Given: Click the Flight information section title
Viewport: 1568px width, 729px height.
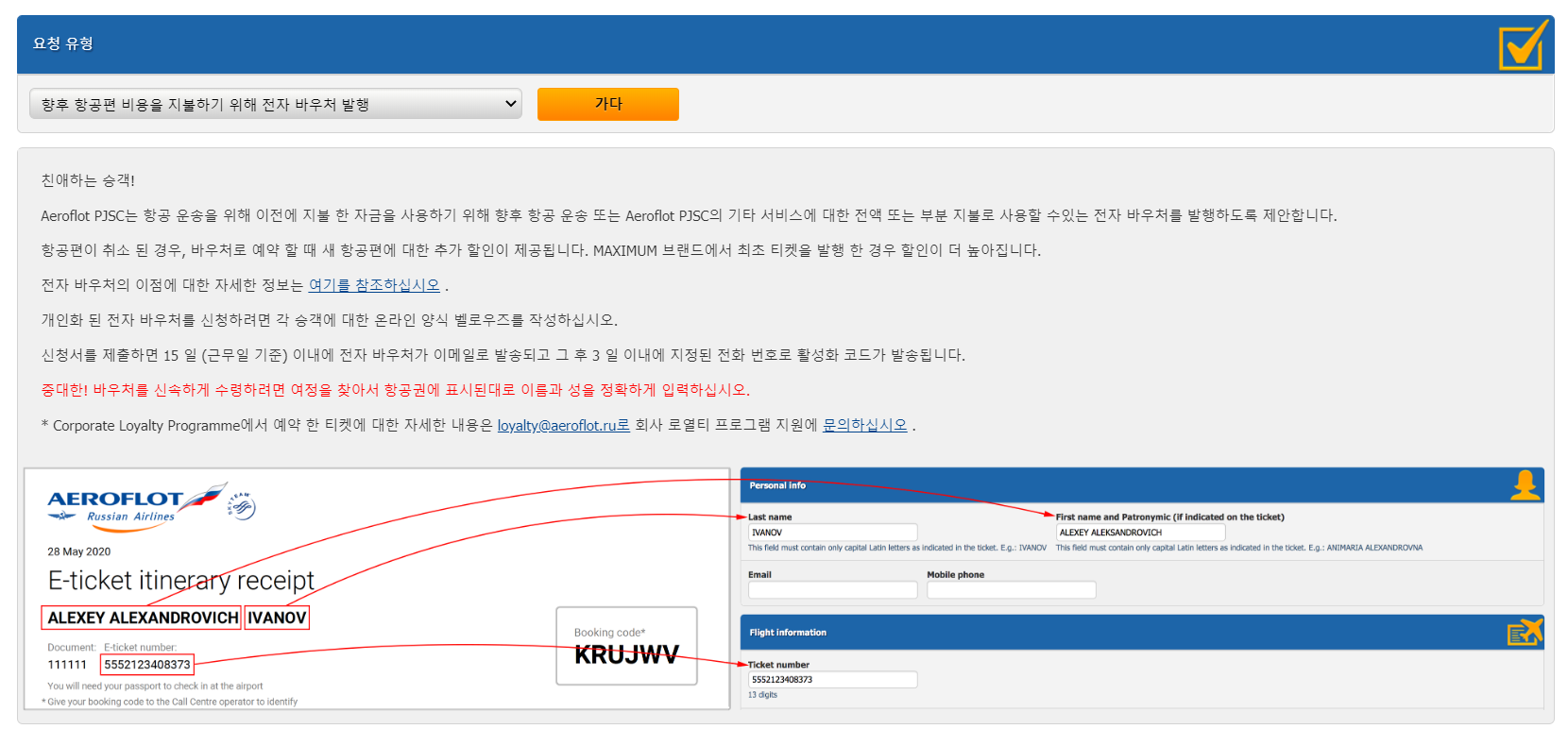Looking at the screenshot, I should click(788, 633).
